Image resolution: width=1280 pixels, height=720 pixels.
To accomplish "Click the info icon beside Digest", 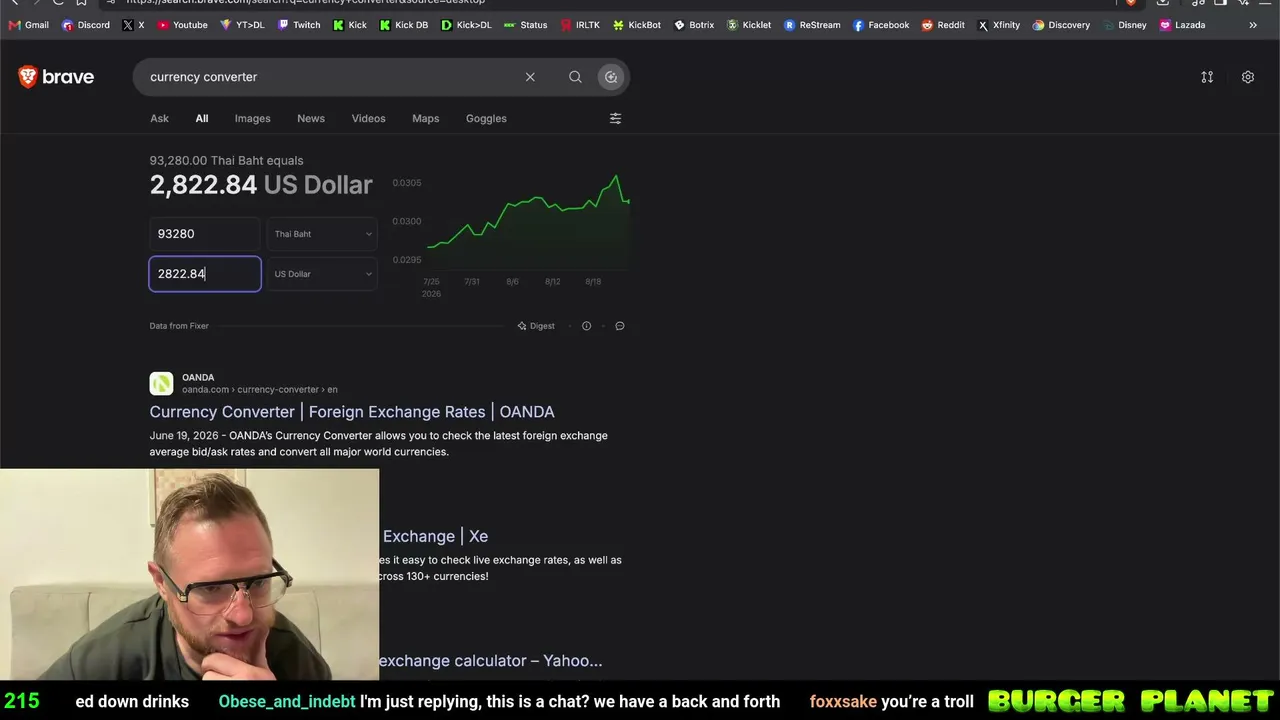I will 586,326.
